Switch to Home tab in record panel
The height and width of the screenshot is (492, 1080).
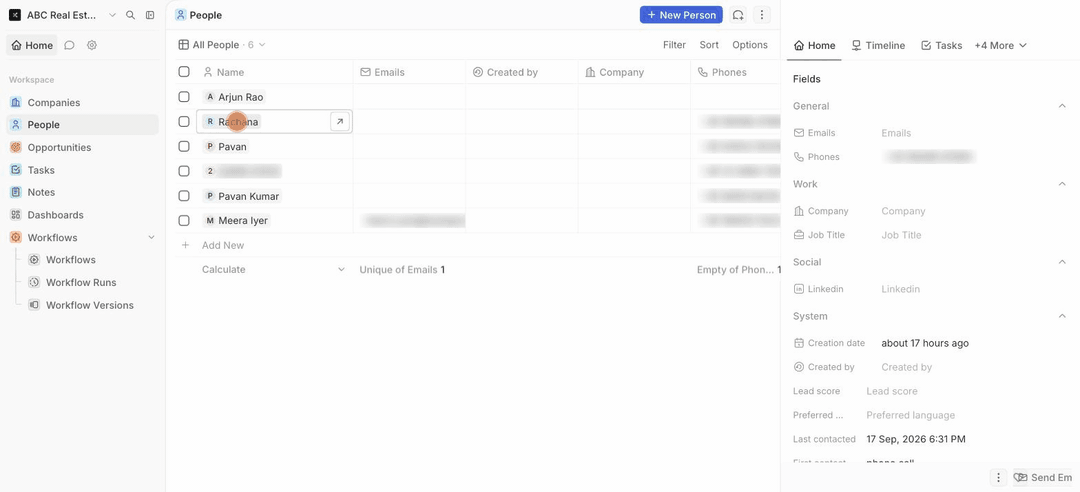pyautogui.click(x=814, y=45)
